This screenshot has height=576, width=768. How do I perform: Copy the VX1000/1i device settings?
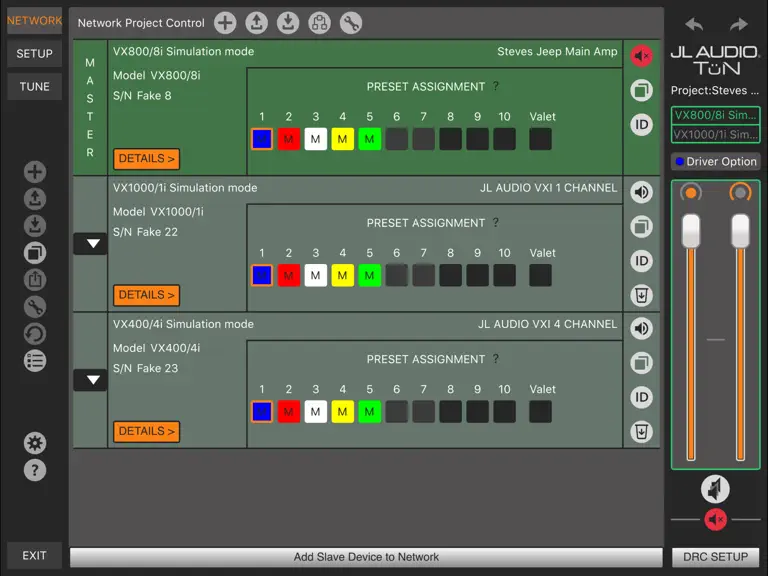(641, 226)
